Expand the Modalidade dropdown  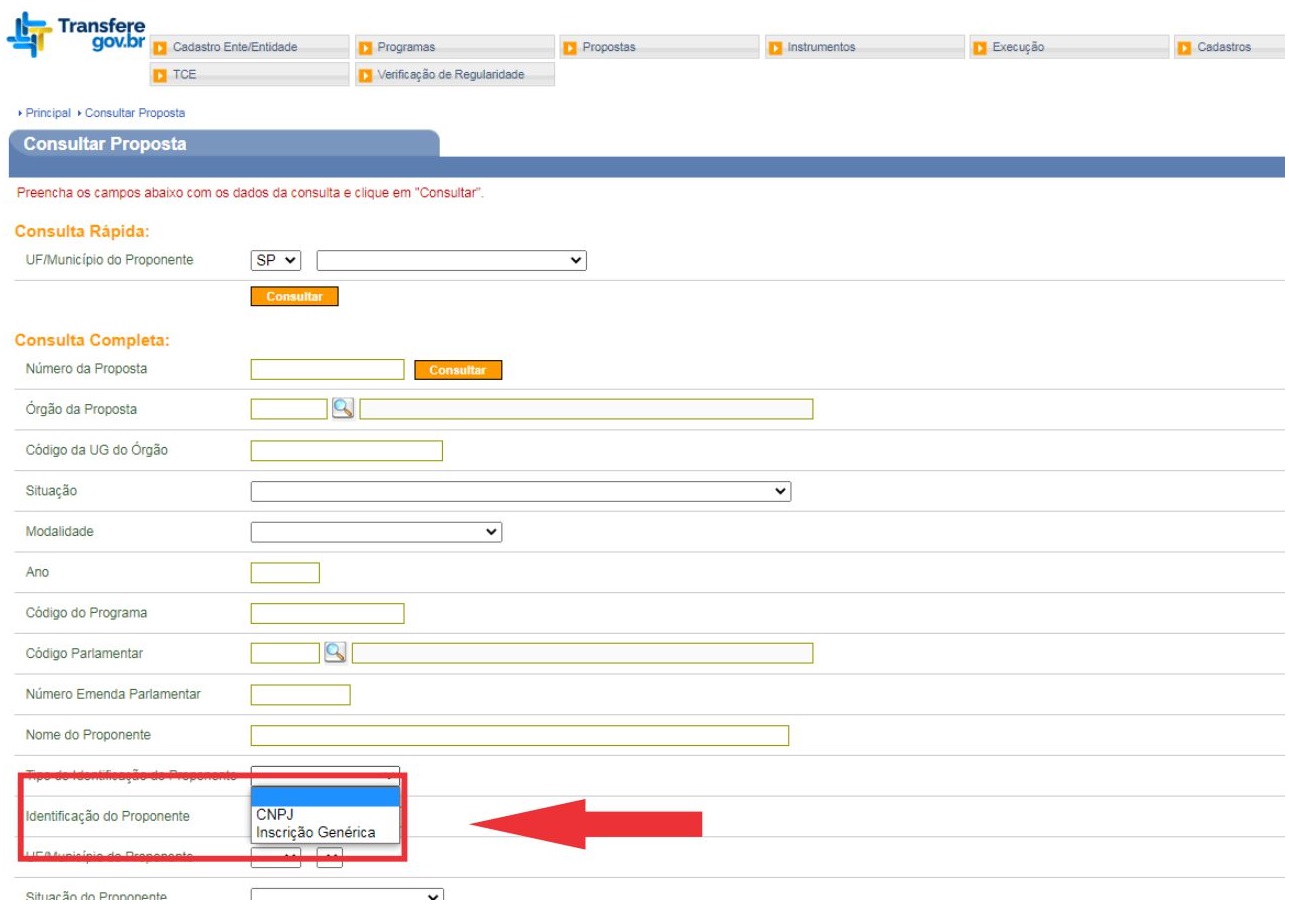pyautogui.click(x=376, y=532)
